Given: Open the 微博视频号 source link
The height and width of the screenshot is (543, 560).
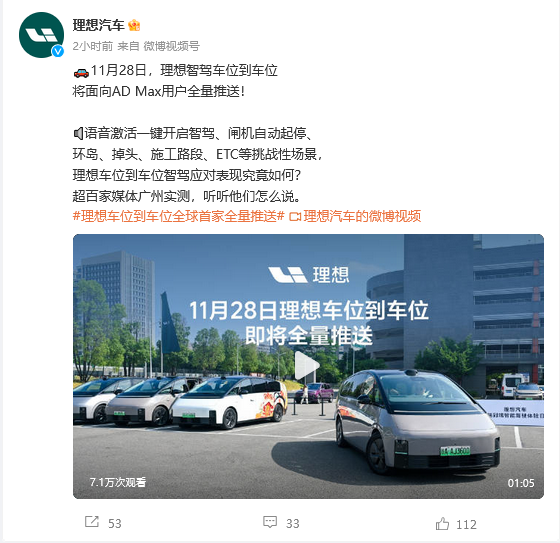Looking at the screenshot, I should [171, 46].
